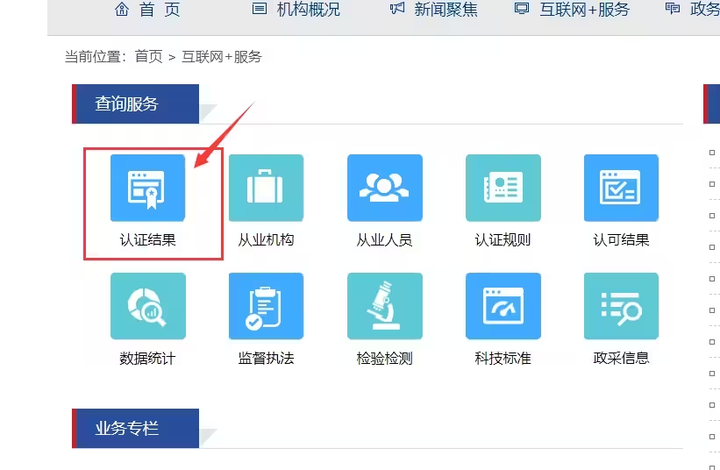Click the 从业机构 briefcase icon
This screenshot has height=470, width=720.
266,188
